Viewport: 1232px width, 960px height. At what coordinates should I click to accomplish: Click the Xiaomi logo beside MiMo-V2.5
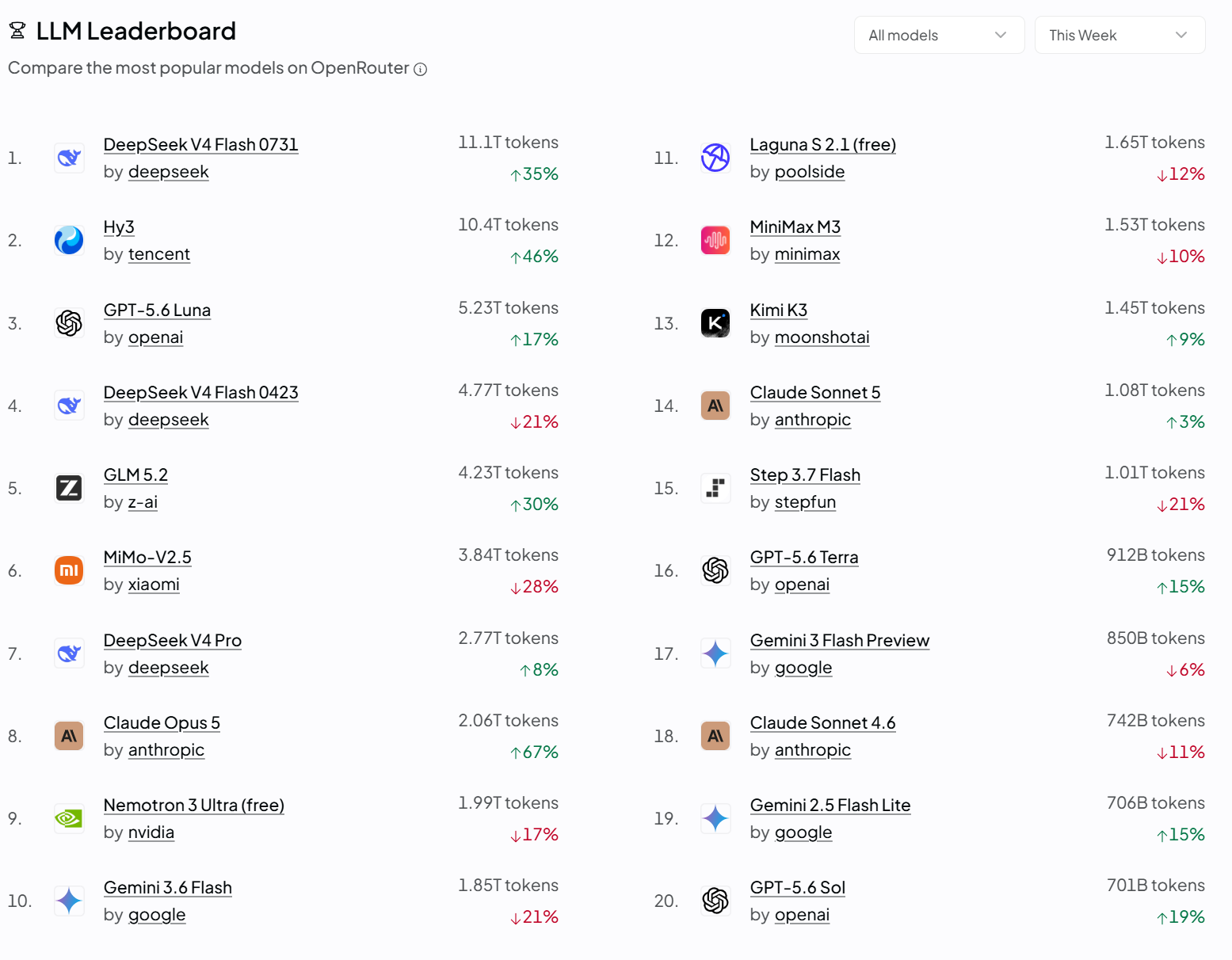[x=69, y=570]
